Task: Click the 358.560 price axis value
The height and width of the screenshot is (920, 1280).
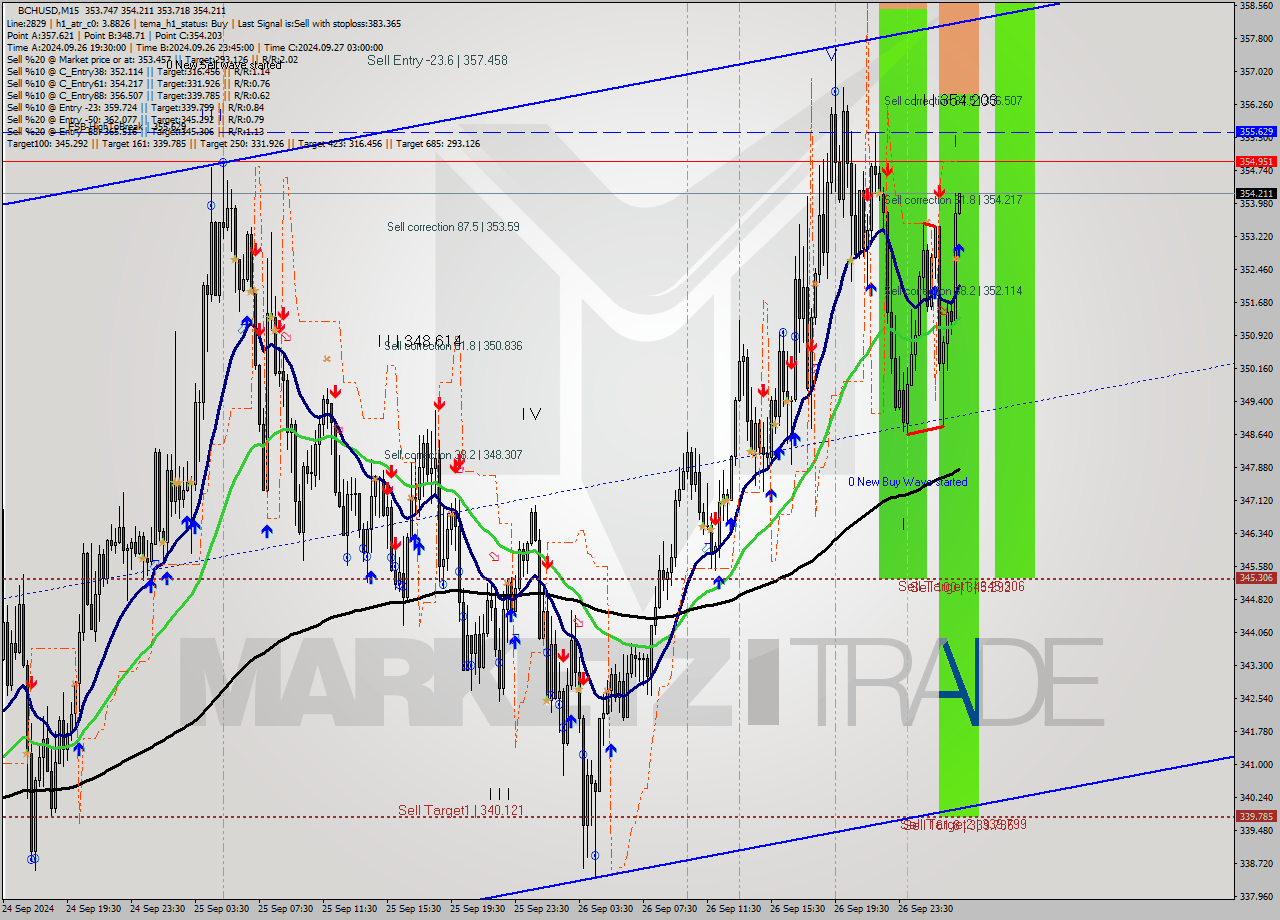Action: 1256,5
